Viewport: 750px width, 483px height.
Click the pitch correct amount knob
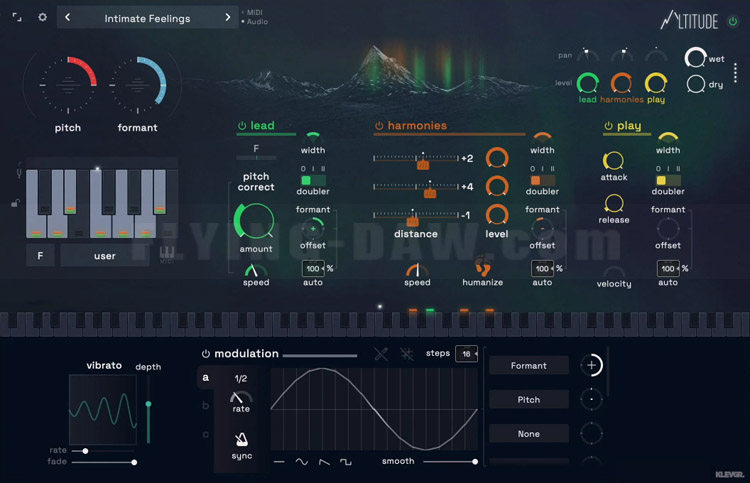click(x=255, y=221)
